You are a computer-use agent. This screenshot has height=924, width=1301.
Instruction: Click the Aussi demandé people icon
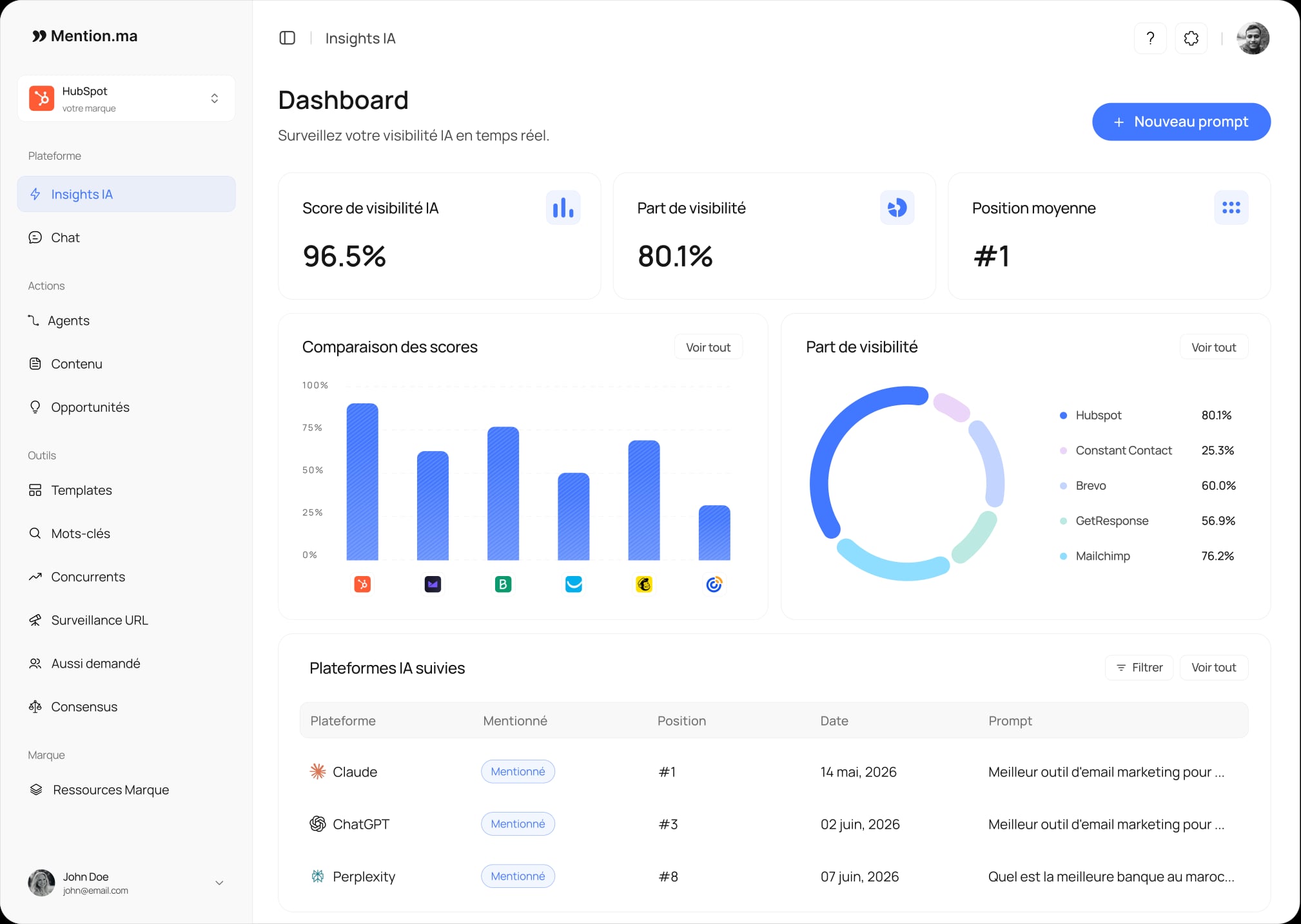coord(35,663)
